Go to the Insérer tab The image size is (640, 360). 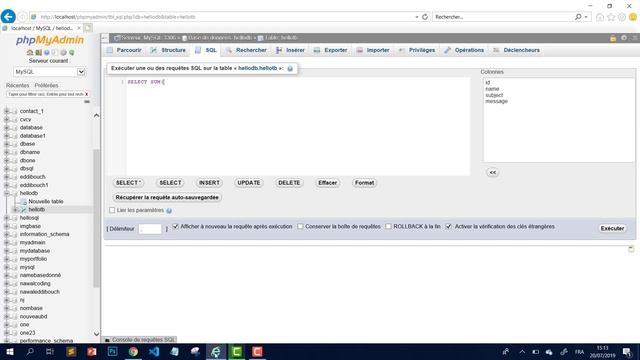point(290,50)
